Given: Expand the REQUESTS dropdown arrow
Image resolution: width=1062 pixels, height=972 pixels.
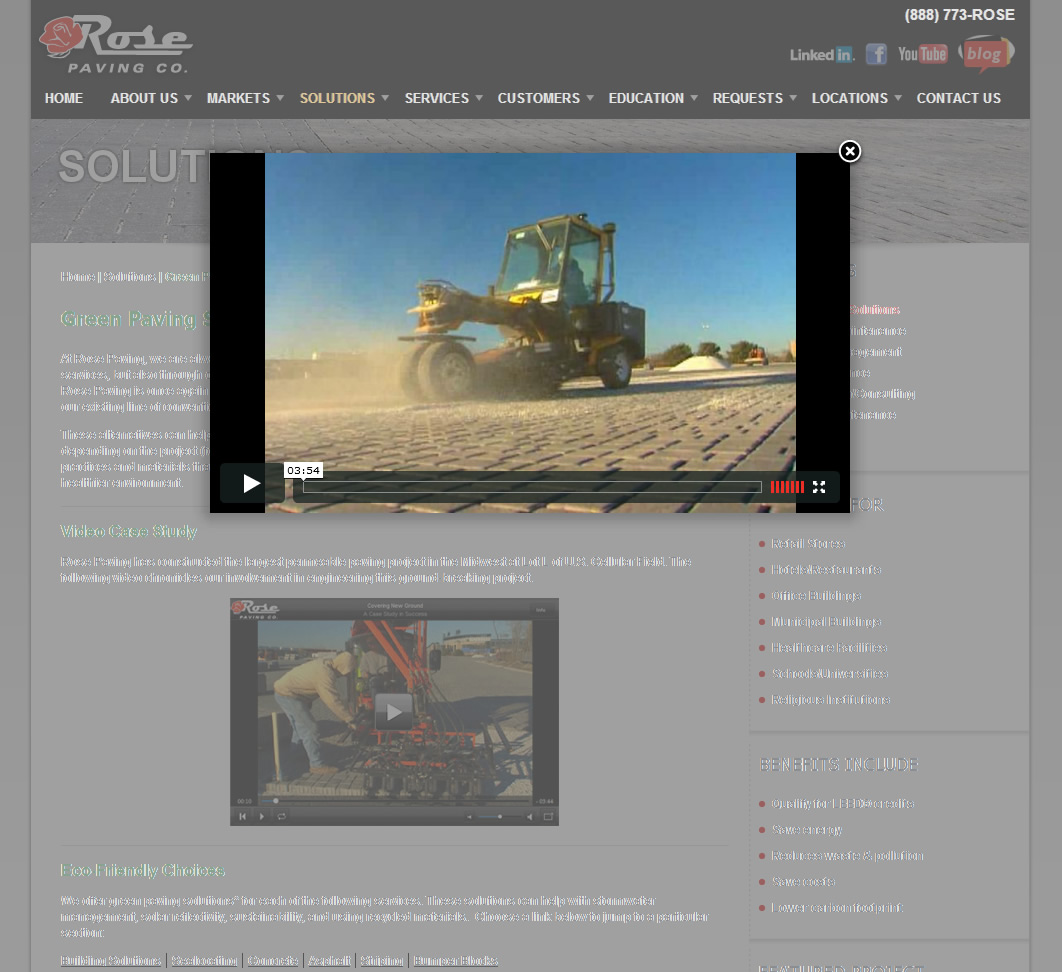Looking at the screenshot, I should click(x=793, y=98).
